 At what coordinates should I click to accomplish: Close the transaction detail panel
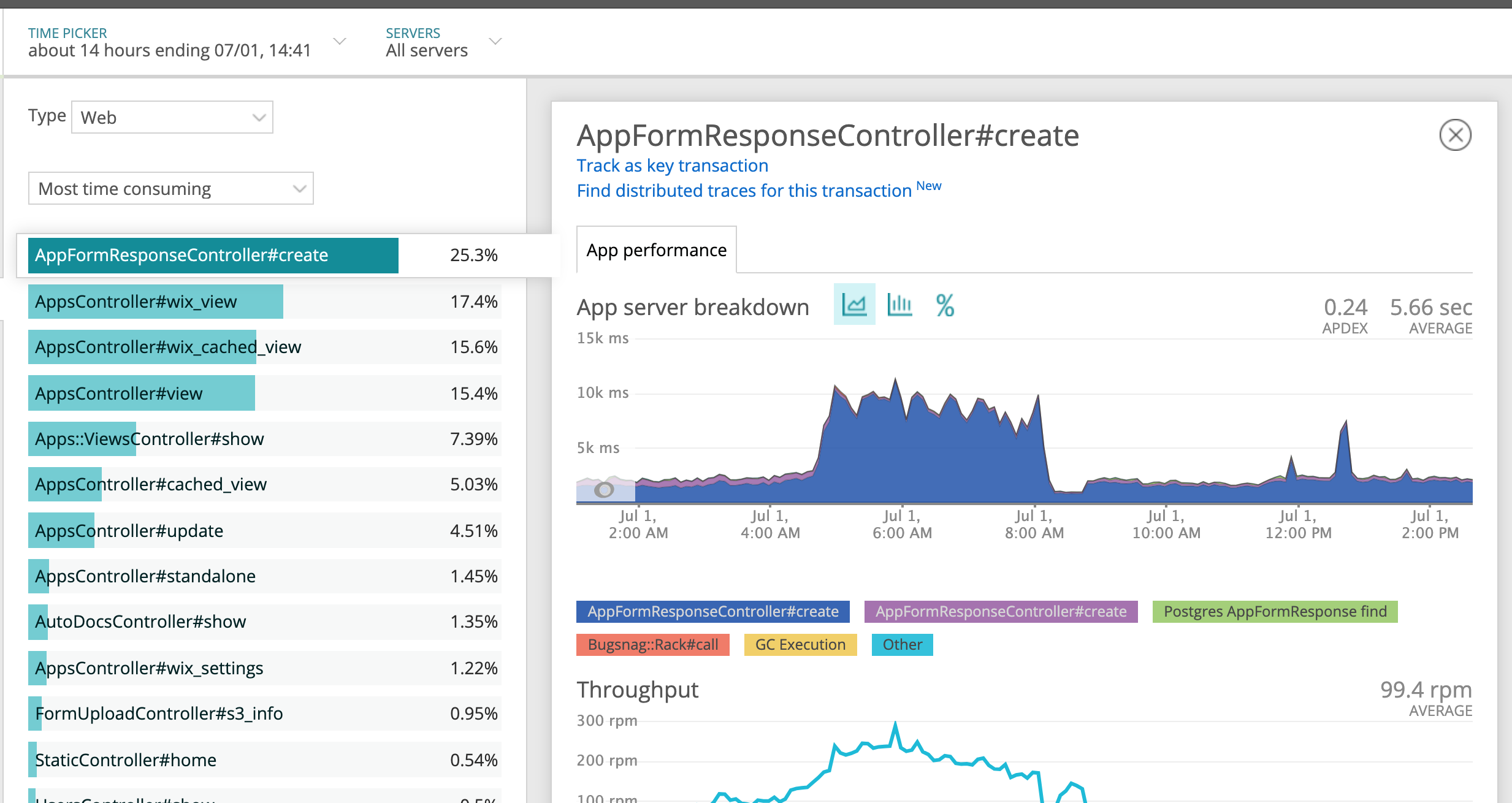coord(1455,135)
